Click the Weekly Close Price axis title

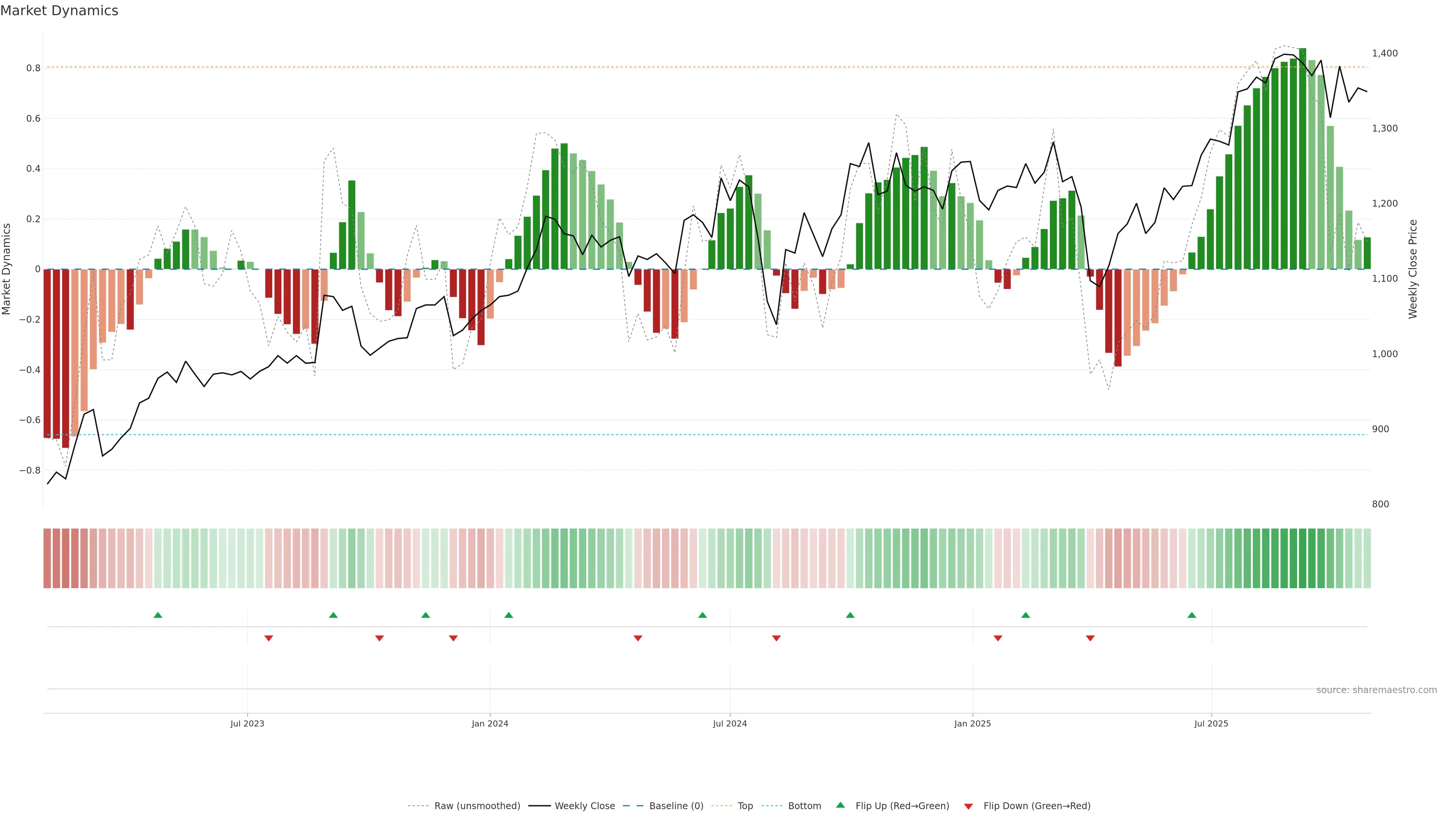tap(1412, 269)
